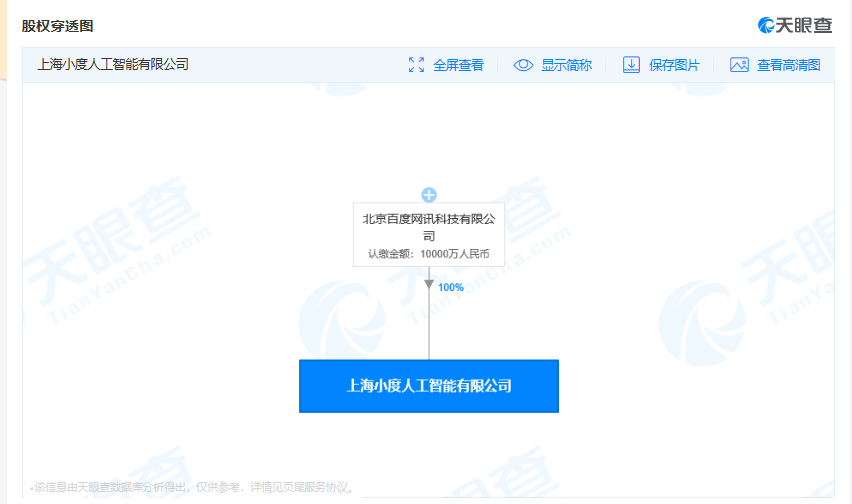Image resolution: width=852 pixels, height=504 pixels.
Task: Click the 股权穿透图 heading
Action: click(58, 26)
